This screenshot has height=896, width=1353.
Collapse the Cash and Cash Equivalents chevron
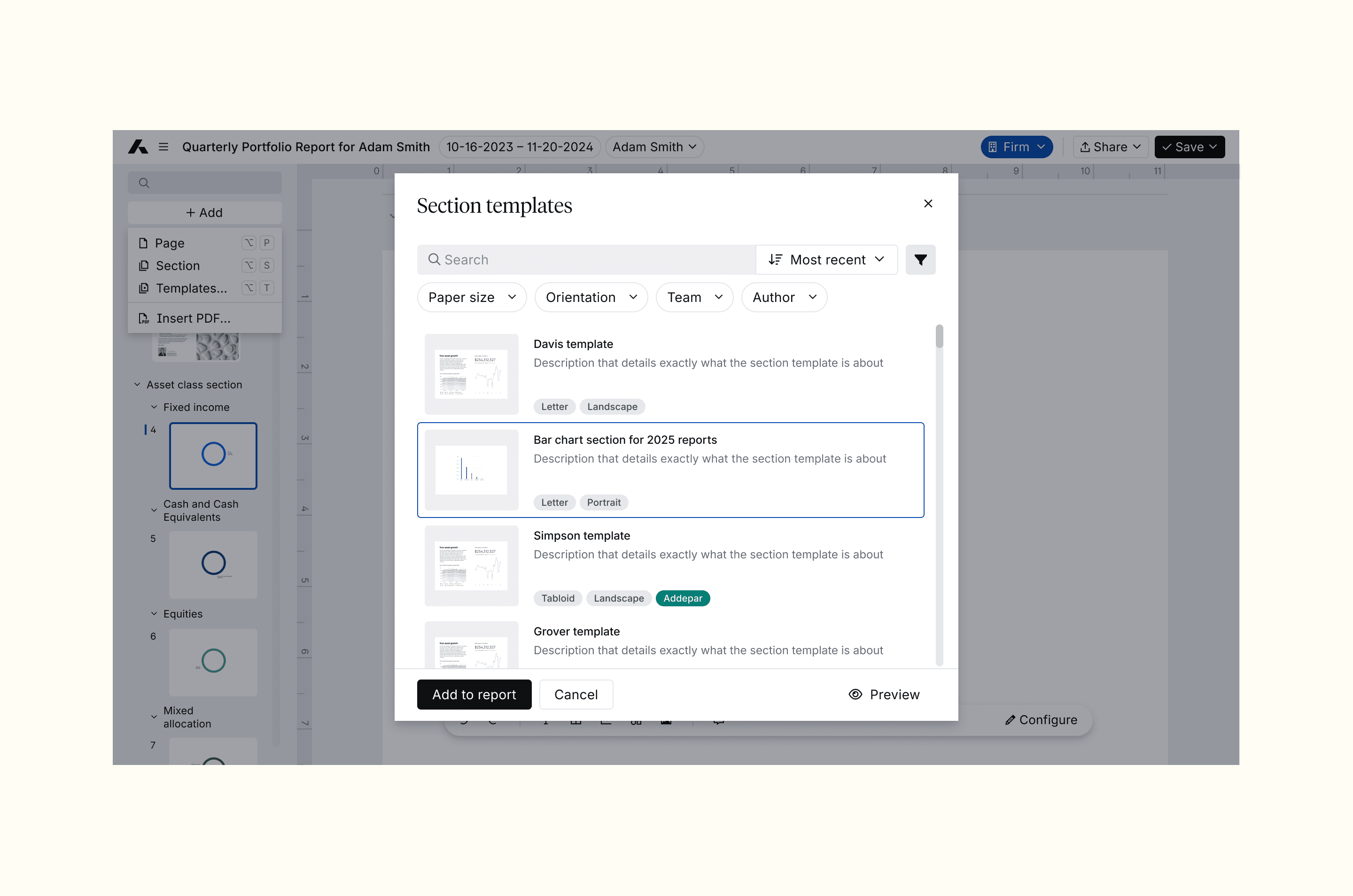point(154,510)
